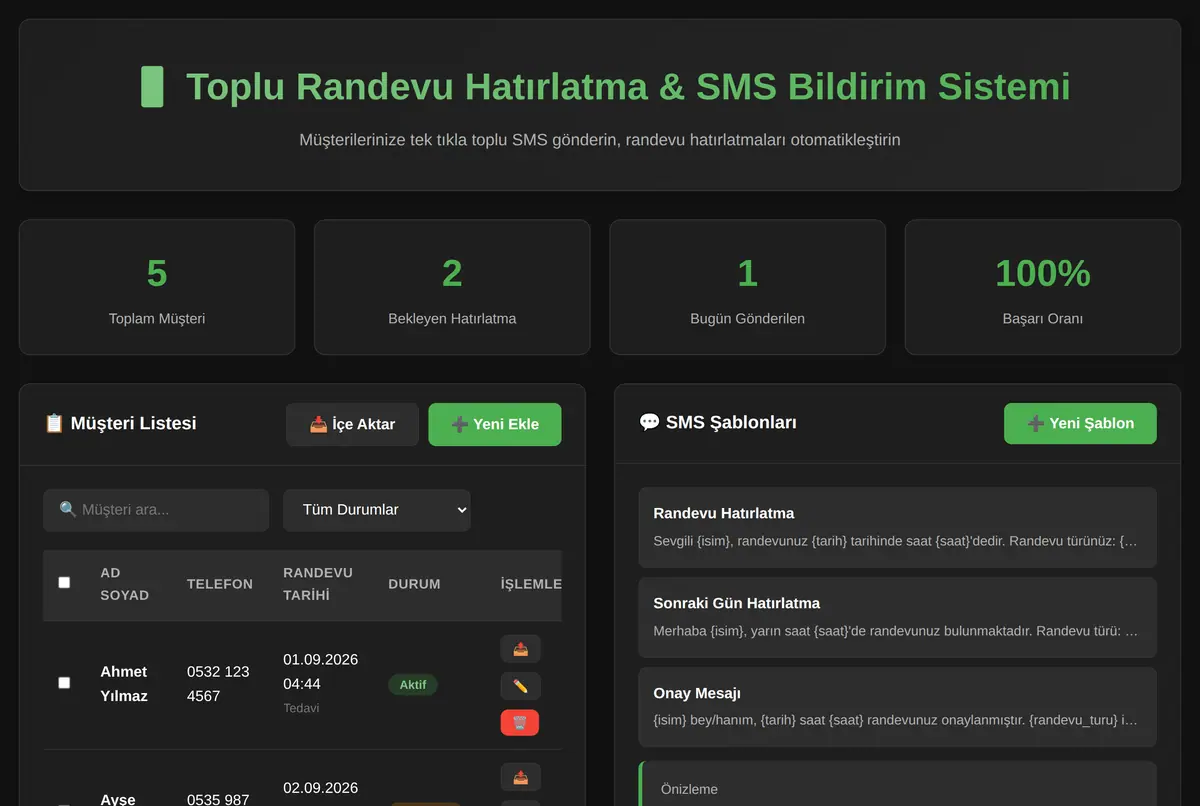Click the date 01.09.2026 04:44

coord(320,672)
